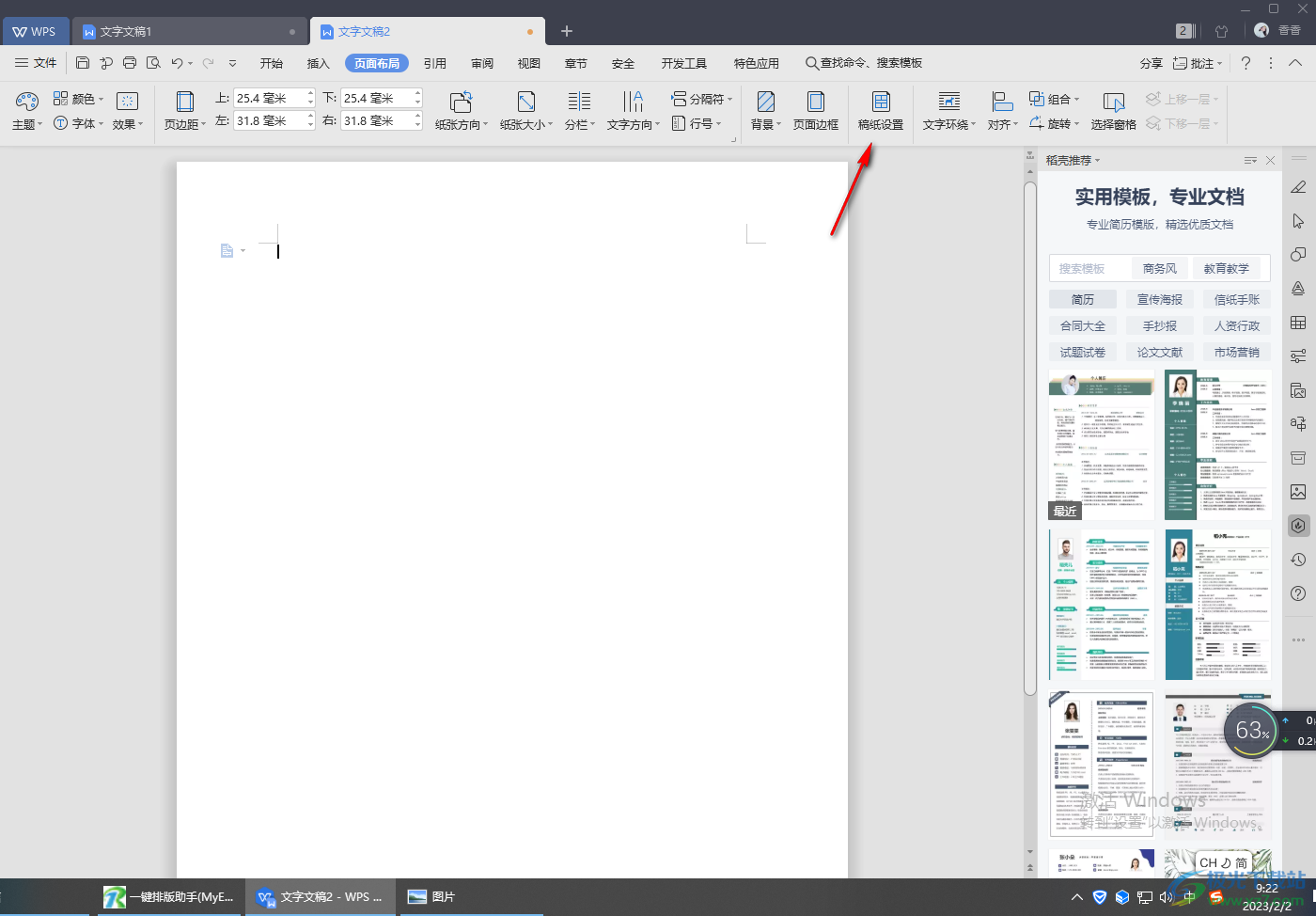Open the help question mark icon

(x=1245, y=63)
